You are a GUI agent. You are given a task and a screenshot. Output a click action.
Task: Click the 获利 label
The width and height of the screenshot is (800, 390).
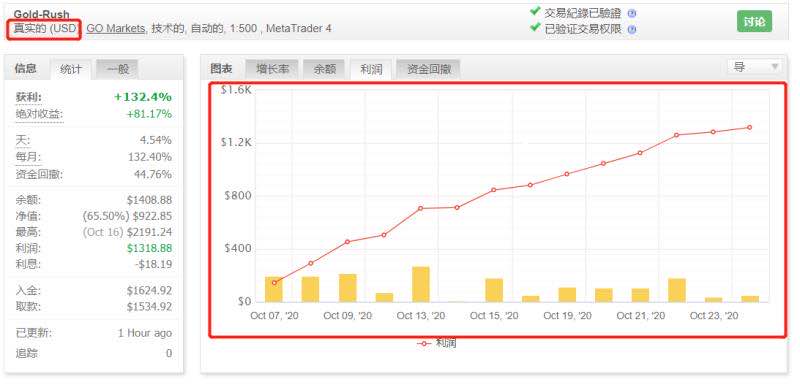29,97
